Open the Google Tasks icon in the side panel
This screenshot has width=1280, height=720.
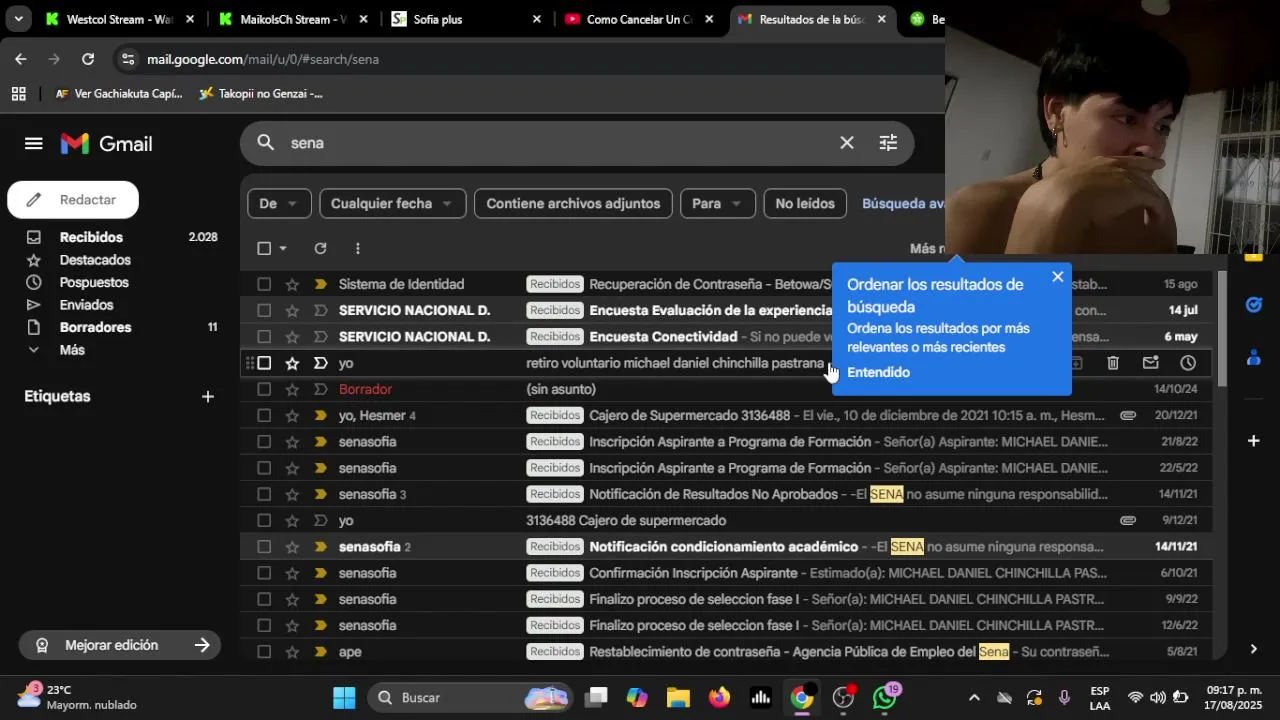[x=1253, y=304]
